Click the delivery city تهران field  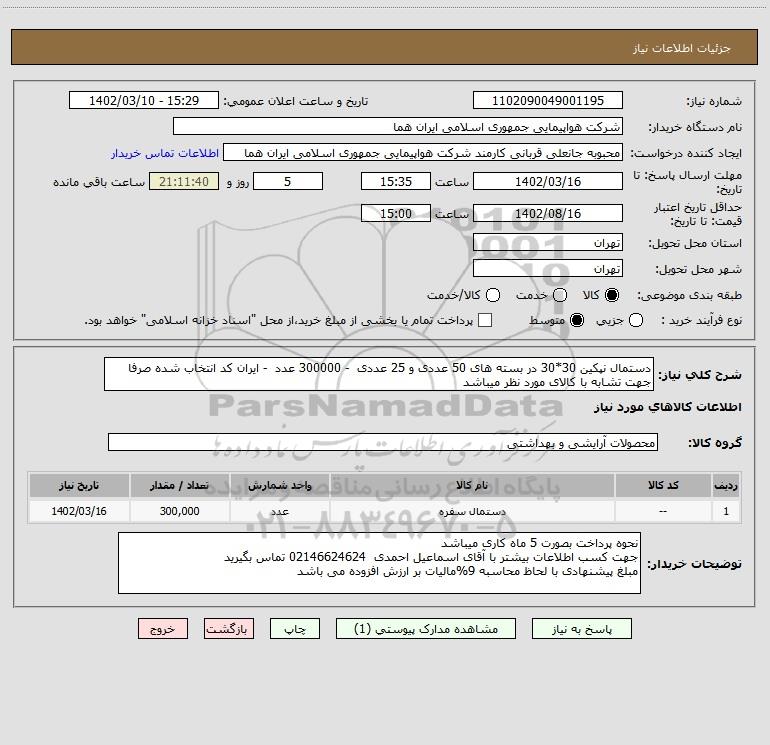(x=548, y=269)
